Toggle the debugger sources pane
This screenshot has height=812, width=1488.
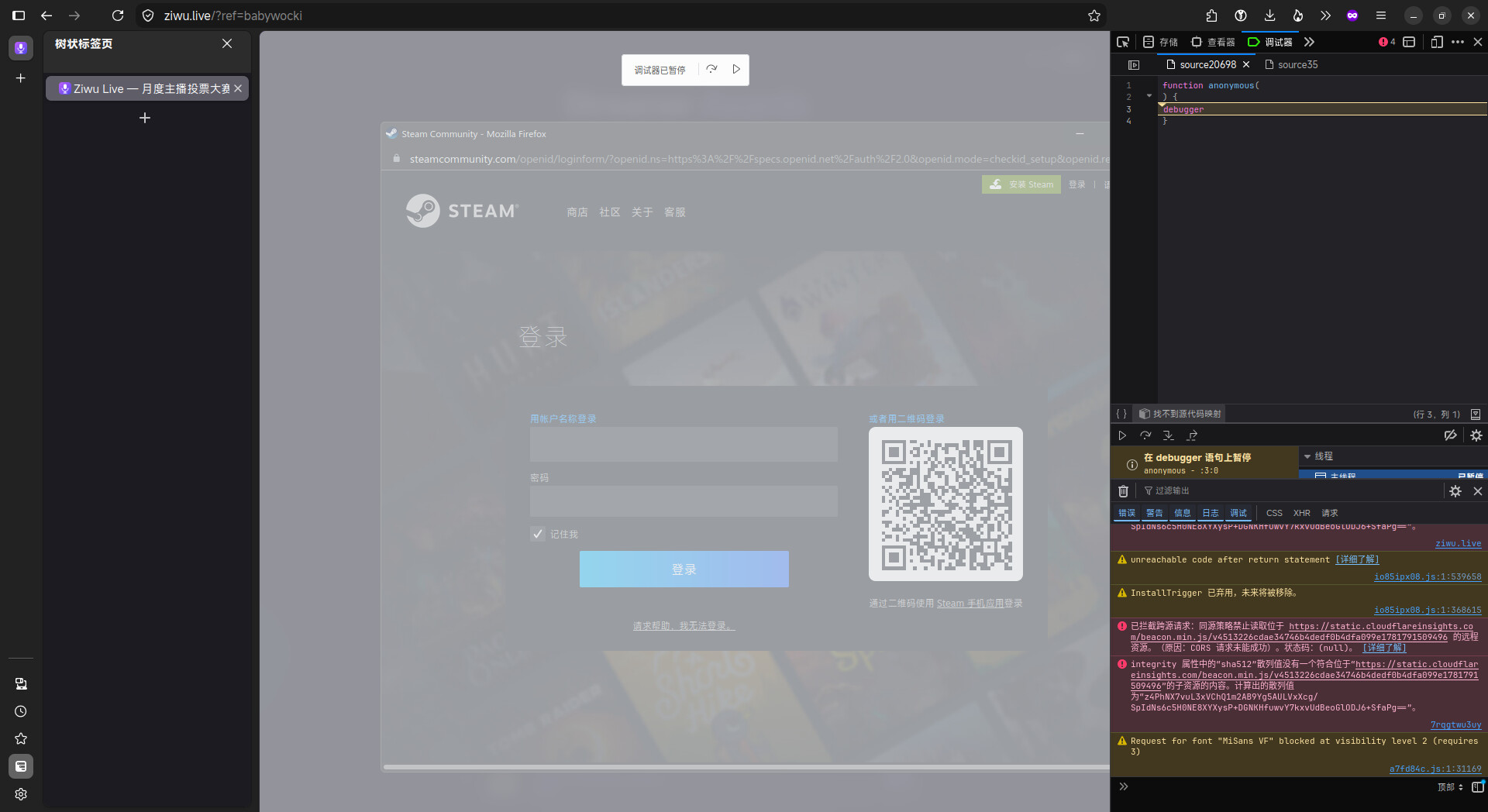pos(1134,65)
